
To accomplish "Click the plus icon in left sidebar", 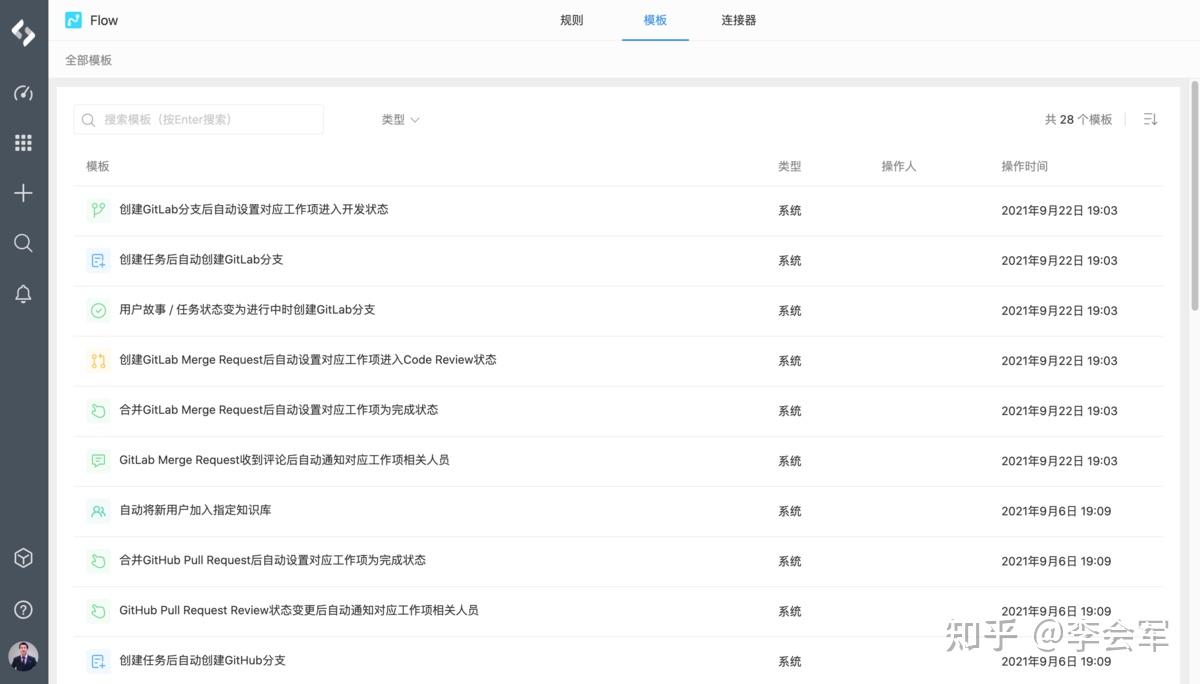I will coord(23,192).
